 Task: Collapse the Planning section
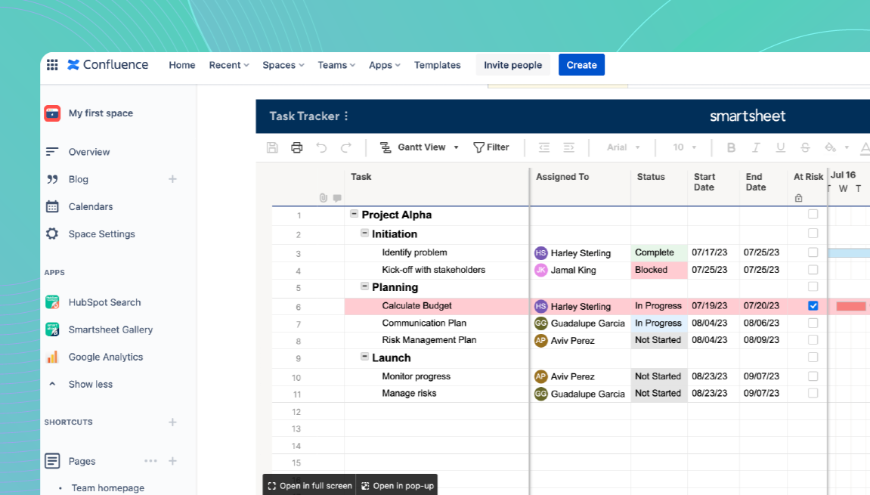click(x=365, y=286)
